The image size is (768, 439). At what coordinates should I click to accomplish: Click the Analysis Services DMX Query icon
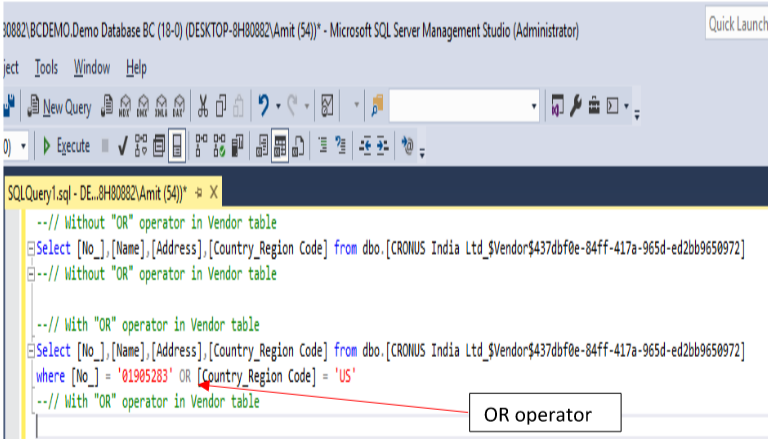[x=143, y=105]
